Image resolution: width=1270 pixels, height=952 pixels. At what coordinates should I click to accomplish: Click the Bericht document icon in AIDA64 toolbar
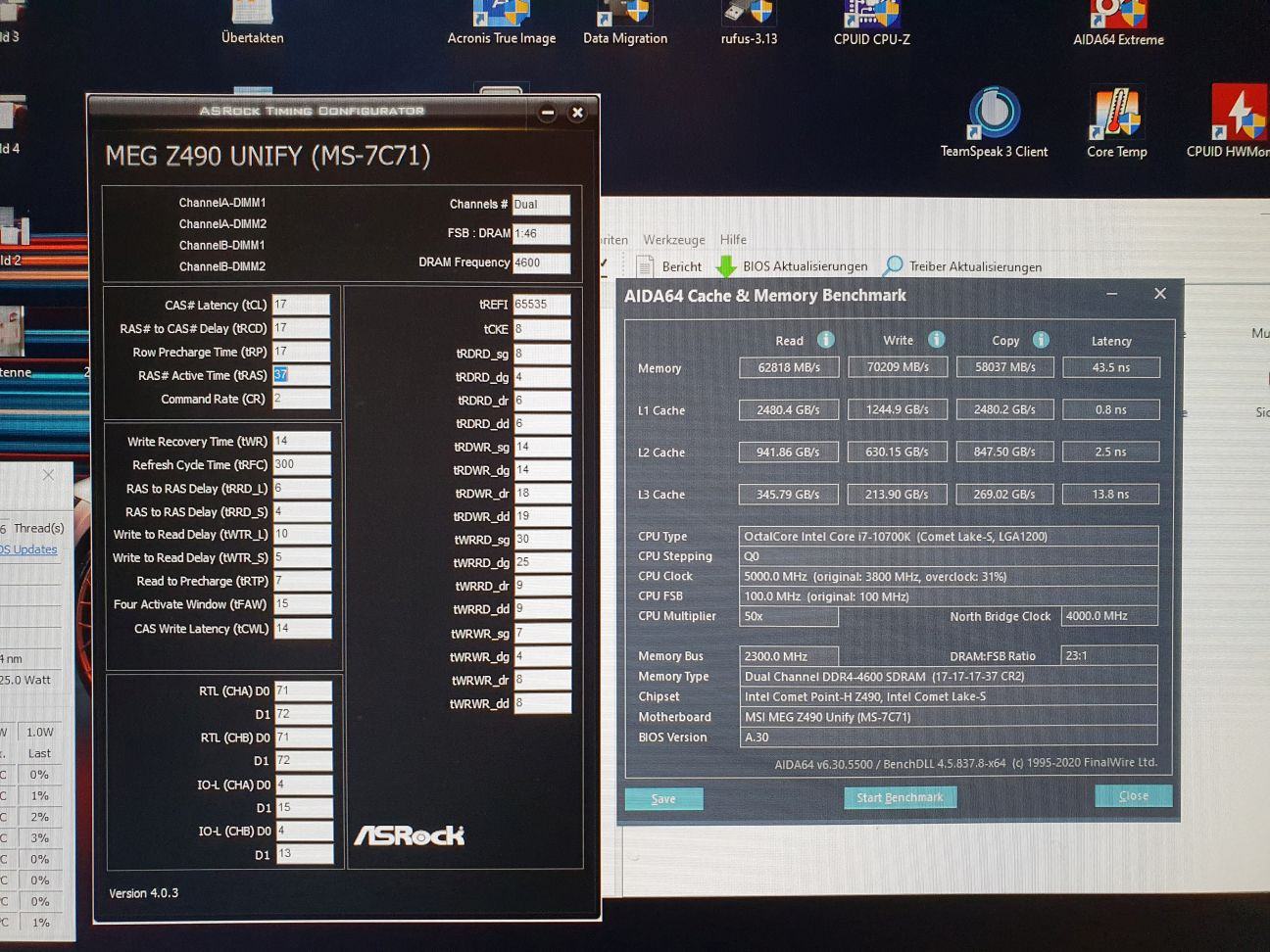645,265
